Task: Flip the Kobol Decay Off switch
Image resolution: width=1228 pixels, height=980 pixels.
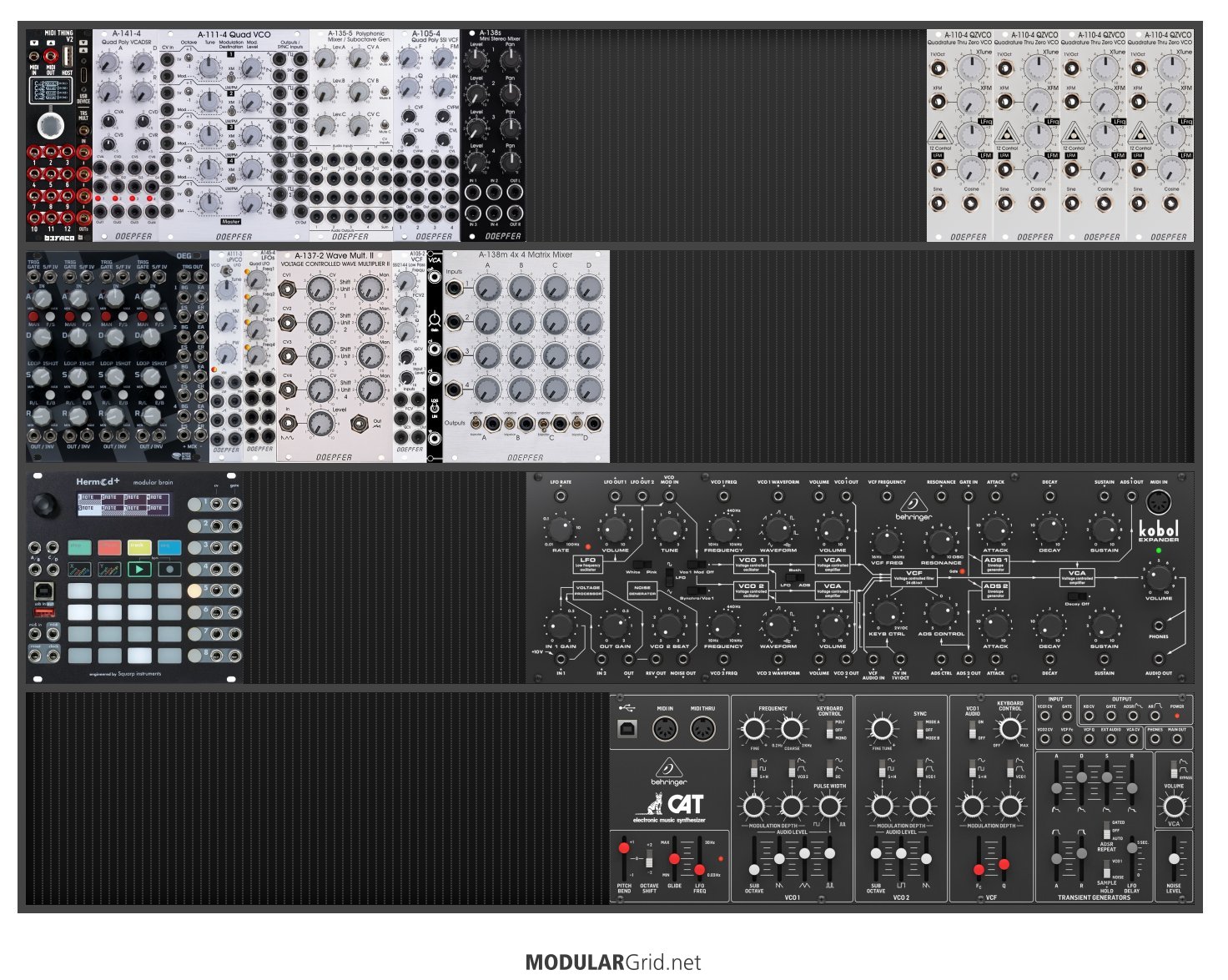Action: [x=1077, y=596]
